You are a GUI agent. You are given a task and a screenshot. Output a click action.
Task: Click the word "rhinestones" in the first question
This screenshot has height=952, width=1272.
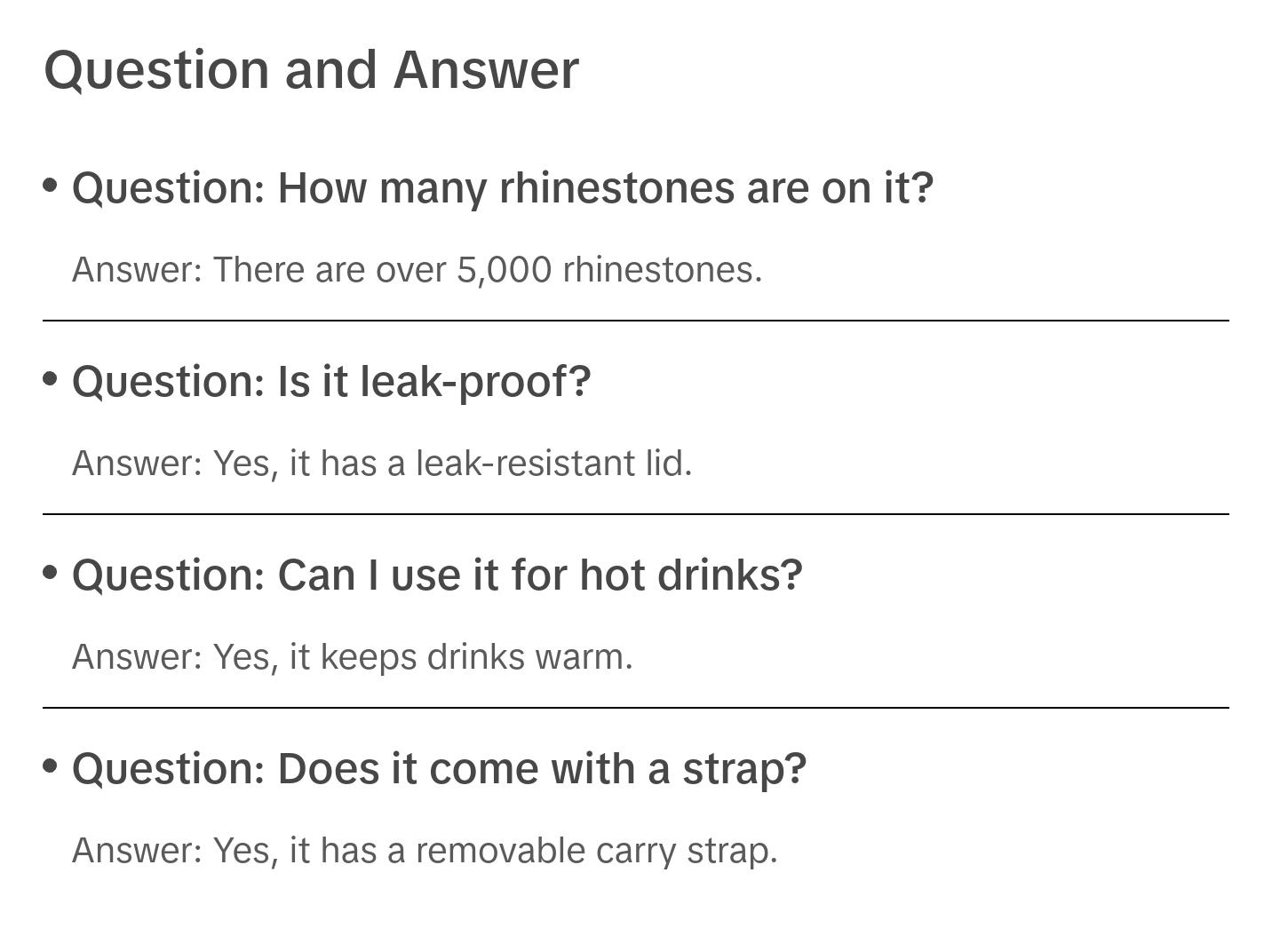(x=617, y=188)
